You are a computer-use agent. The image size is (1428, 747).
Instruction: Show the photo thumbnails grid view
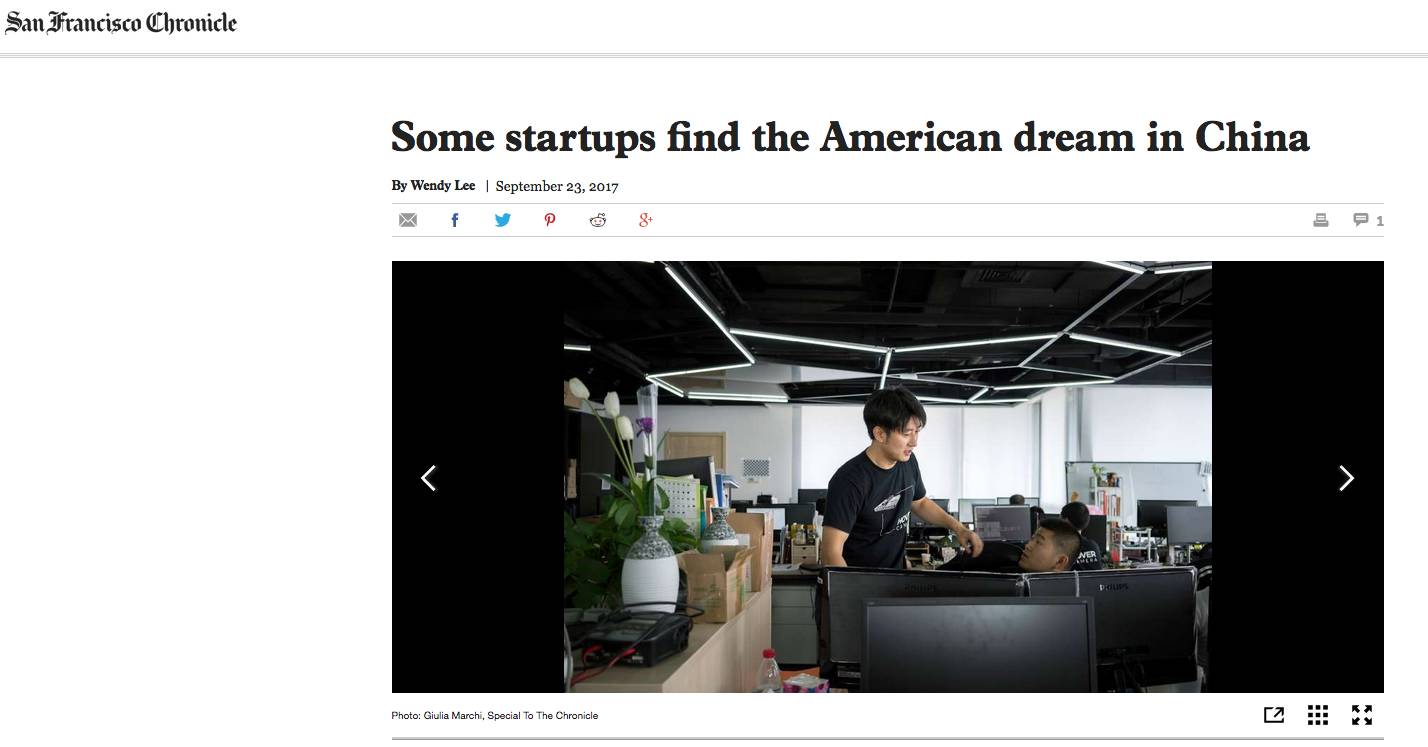pos(1318,715)
